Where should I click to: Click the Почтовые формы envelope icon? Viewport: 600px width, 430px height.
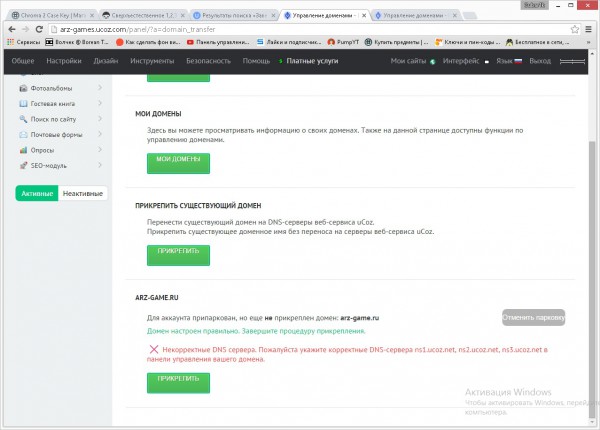click(x=23, y=135)
